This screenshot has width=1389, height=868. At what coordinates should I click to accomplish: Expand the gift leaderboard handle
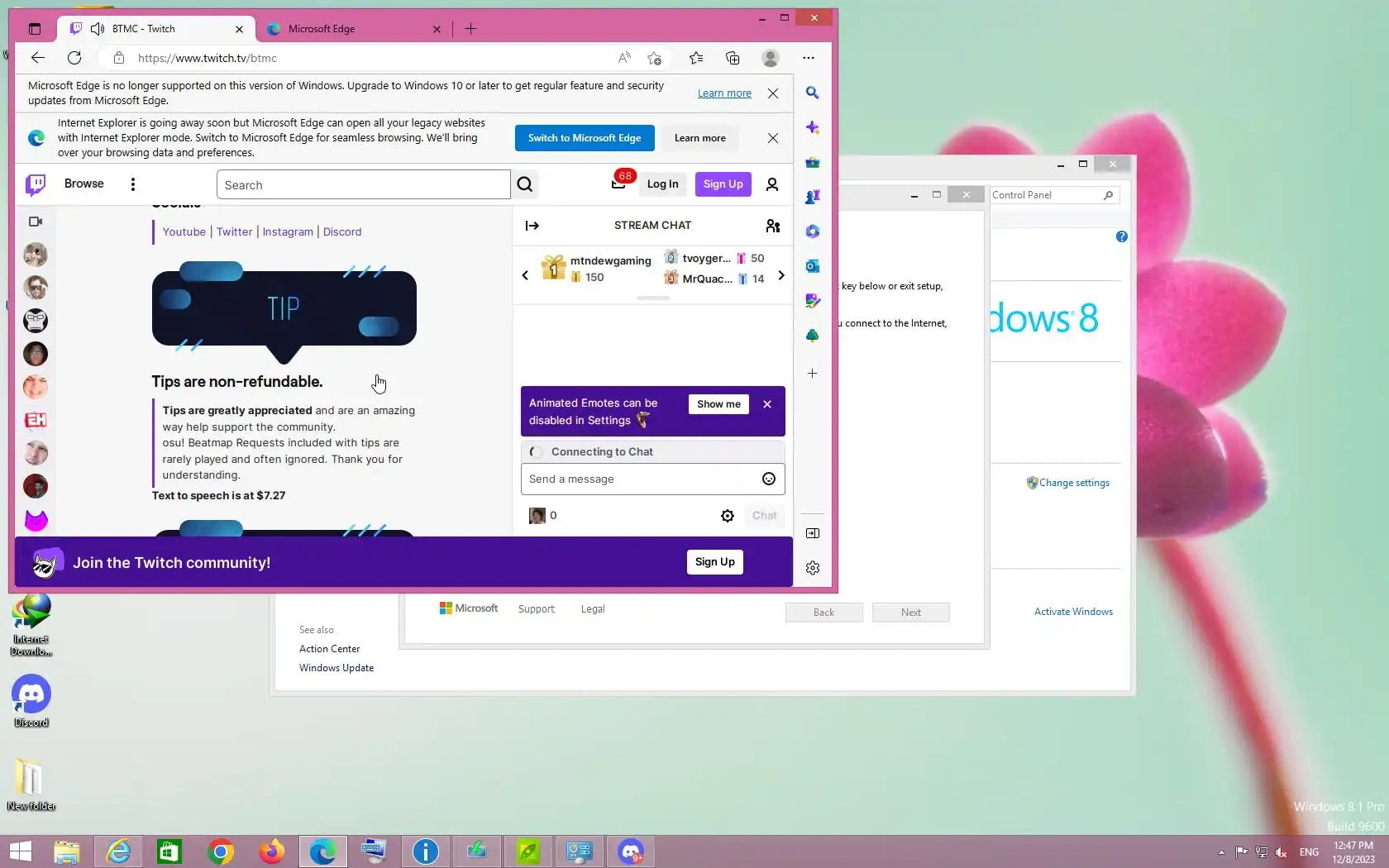[x=653, y=298]
